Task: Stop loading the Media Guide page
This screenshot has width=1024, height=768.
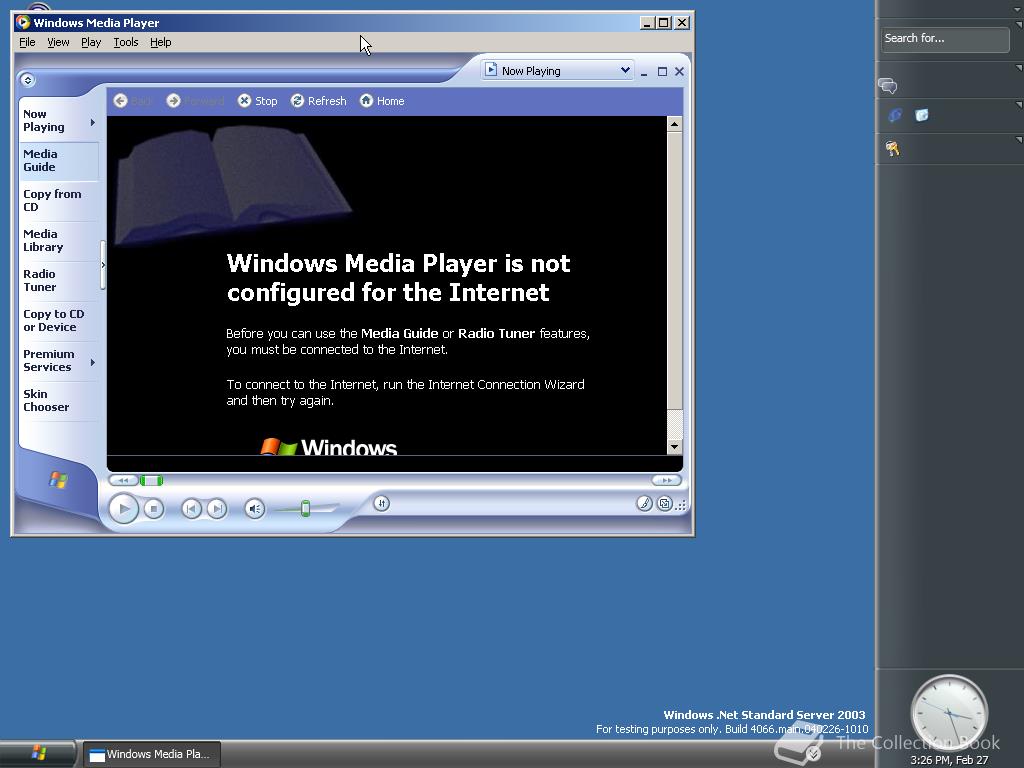Action: pyautogui.click(x=257, y=101)
